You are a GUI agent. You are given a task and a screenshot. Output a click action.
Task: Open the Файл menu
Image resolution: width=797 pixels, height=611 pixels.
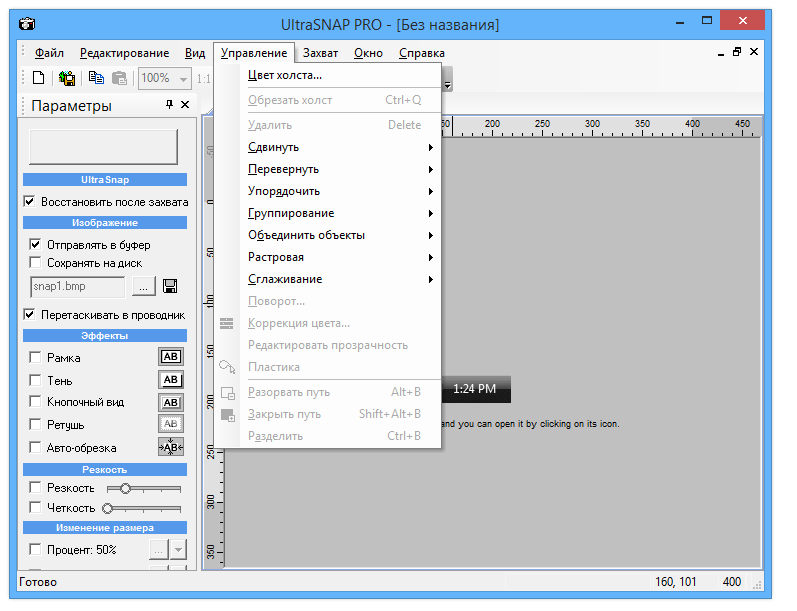pyautogui.click(x=49, y=53)
